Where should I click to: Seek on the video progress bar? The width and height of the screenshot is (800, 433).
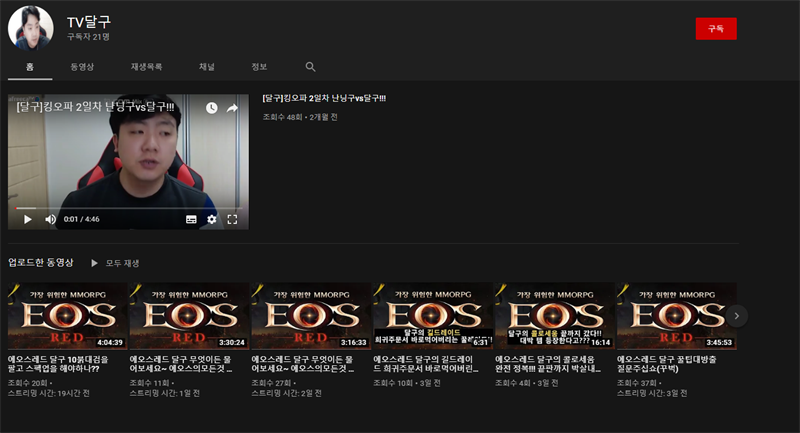coord(128,208)
